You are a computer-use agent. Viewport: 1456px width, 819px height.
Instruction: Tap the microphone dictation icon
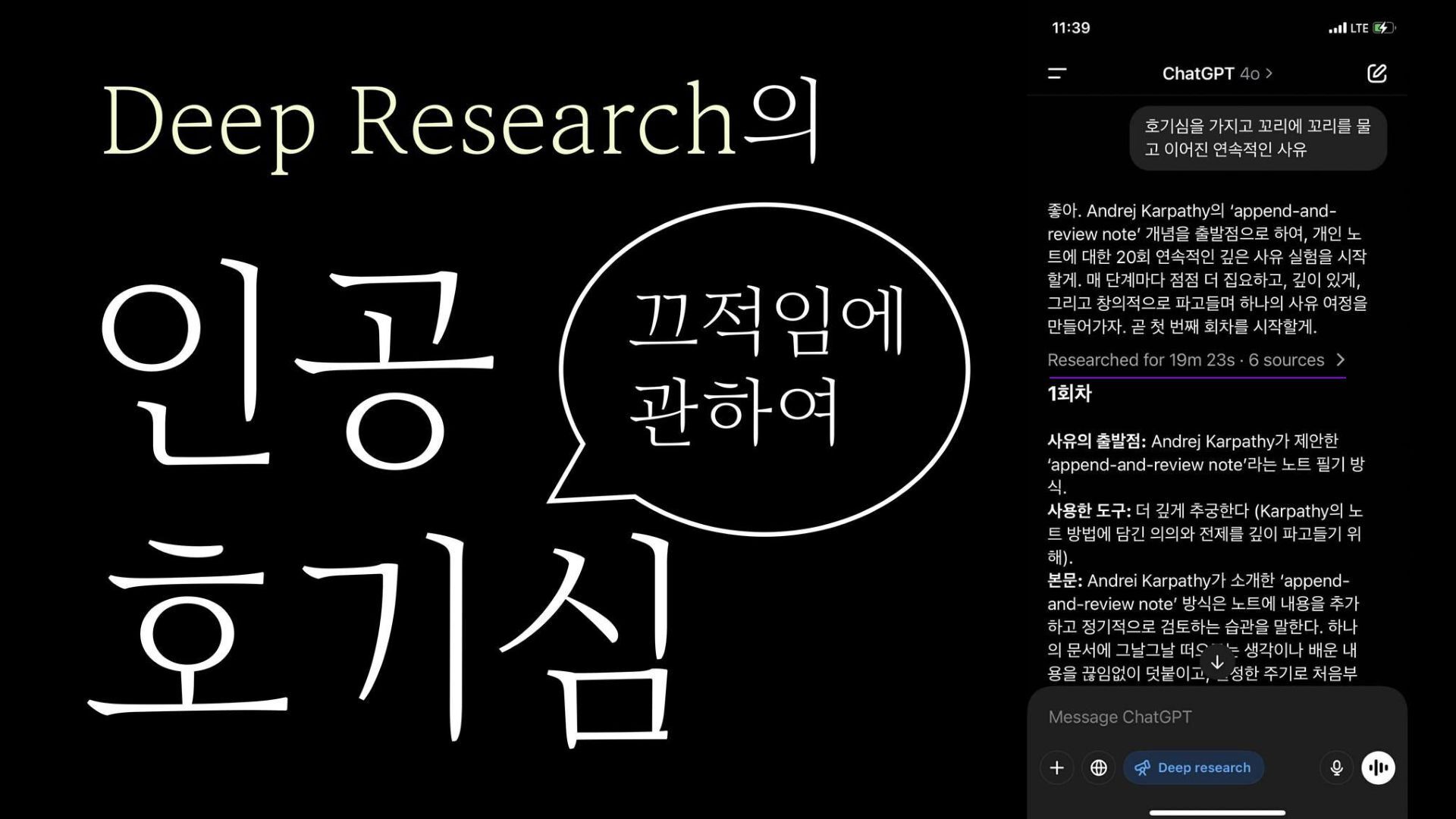1336,767
